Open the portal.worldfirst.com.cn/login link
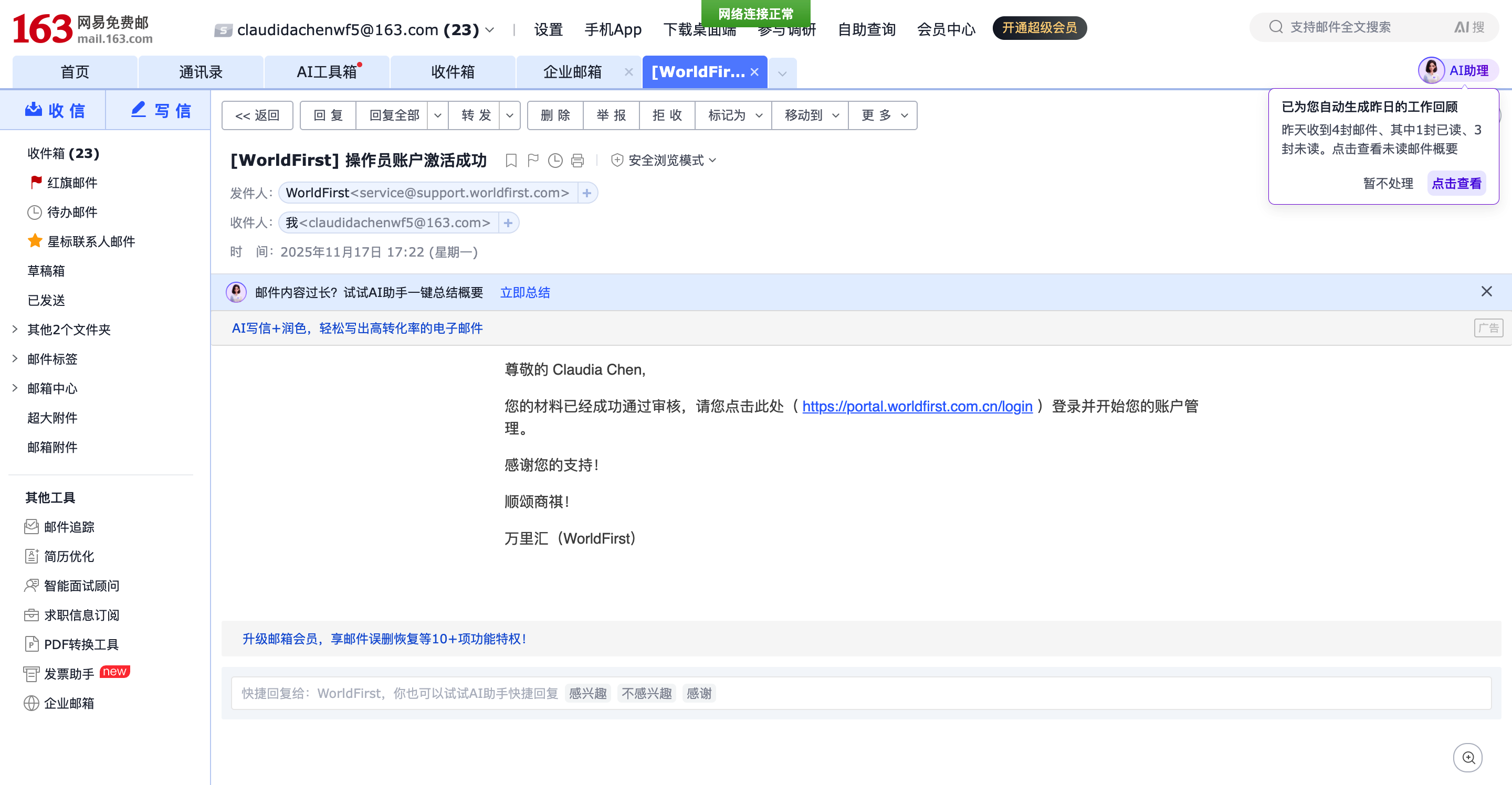 917,406
